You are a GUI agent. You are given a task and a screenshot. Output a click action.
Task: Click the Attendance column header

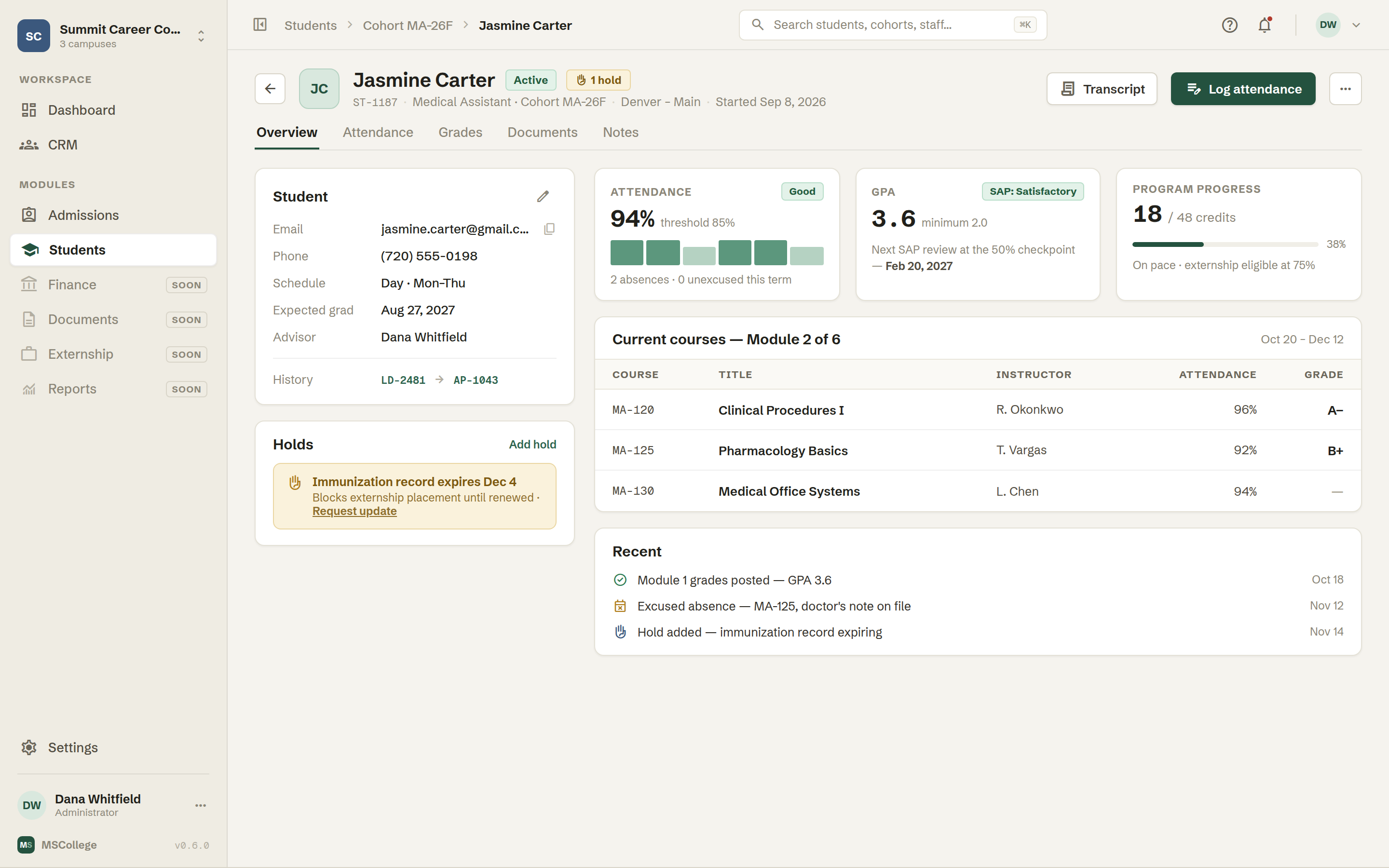click(x=1217, y=375)
